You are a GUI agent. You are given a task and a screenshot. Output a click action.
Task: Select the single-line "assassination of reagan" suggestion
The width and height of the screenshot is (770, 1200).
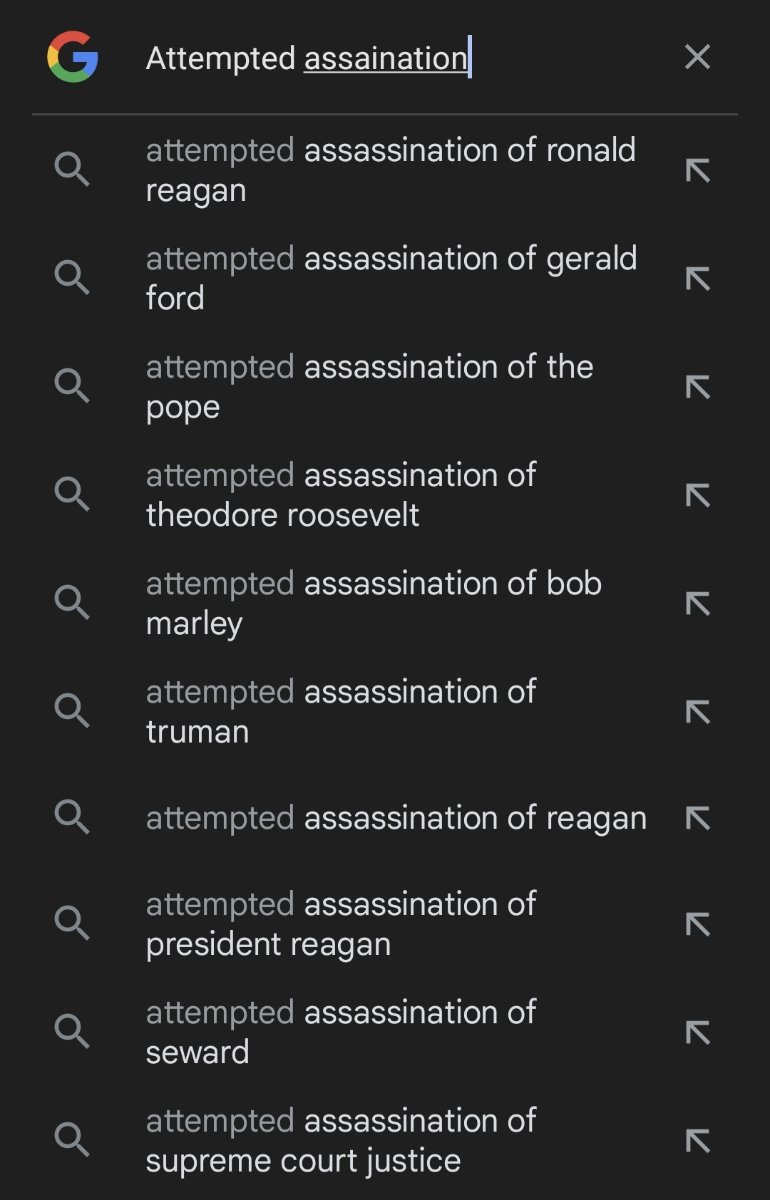[x=396, y=818]
